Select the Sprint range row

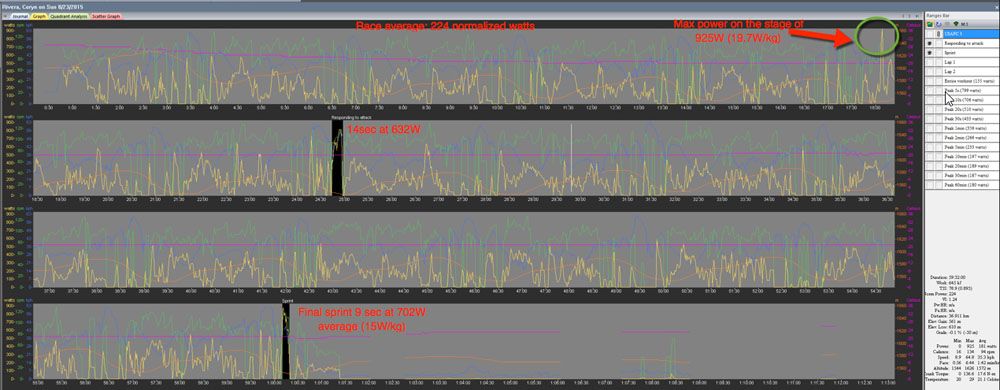pos(971,53)
